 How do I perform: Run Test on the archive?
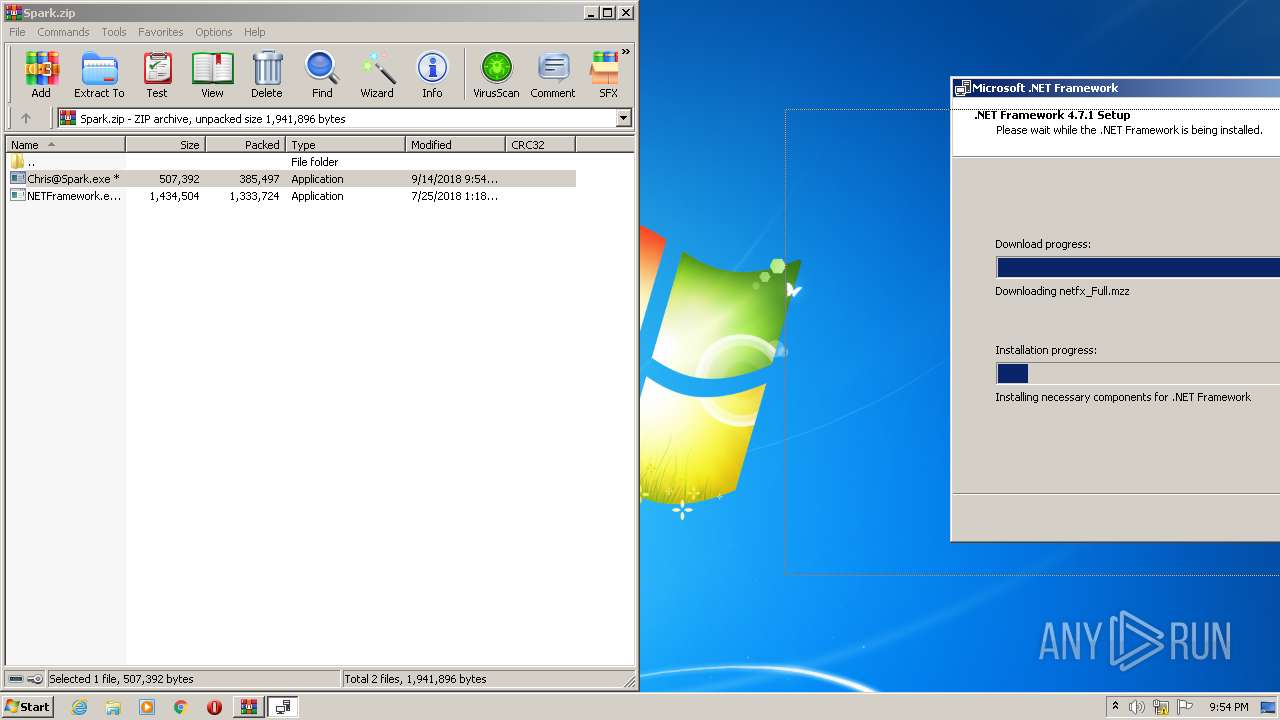click(x=157, y=75)
